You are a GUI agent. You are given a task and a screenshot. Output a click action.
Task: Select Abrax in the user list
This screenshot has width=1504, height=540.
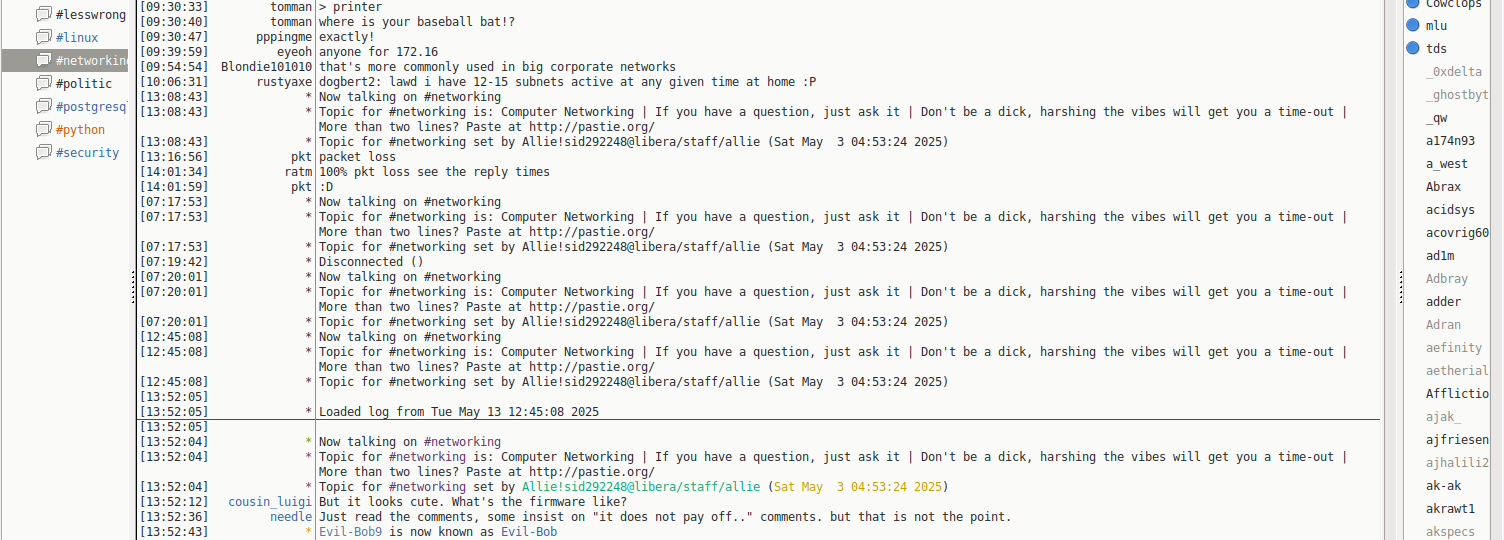[1443, 187]
